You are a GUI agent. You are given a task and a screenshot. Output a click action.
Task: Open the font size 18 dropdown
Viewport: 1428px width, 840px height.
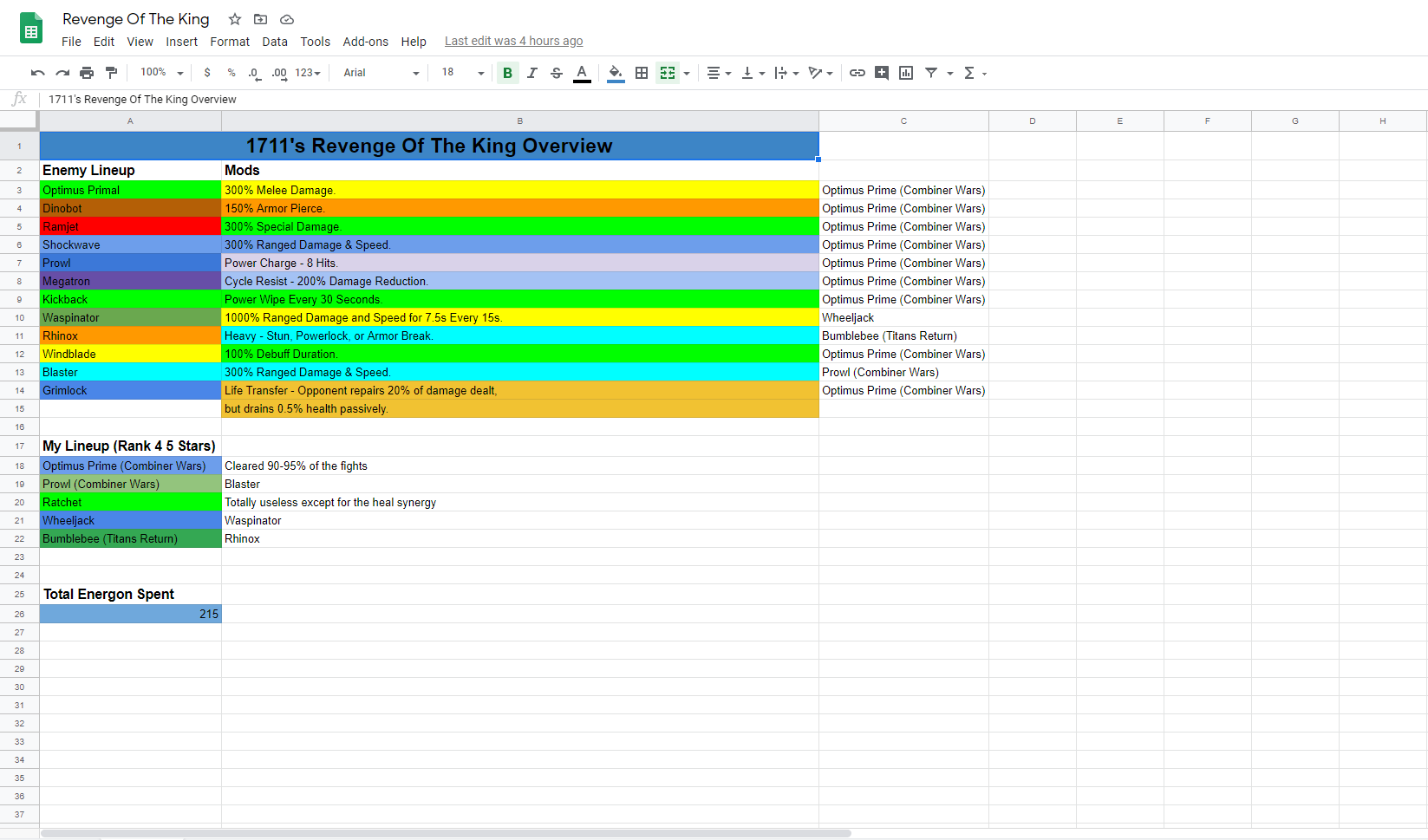click(462, 73)
